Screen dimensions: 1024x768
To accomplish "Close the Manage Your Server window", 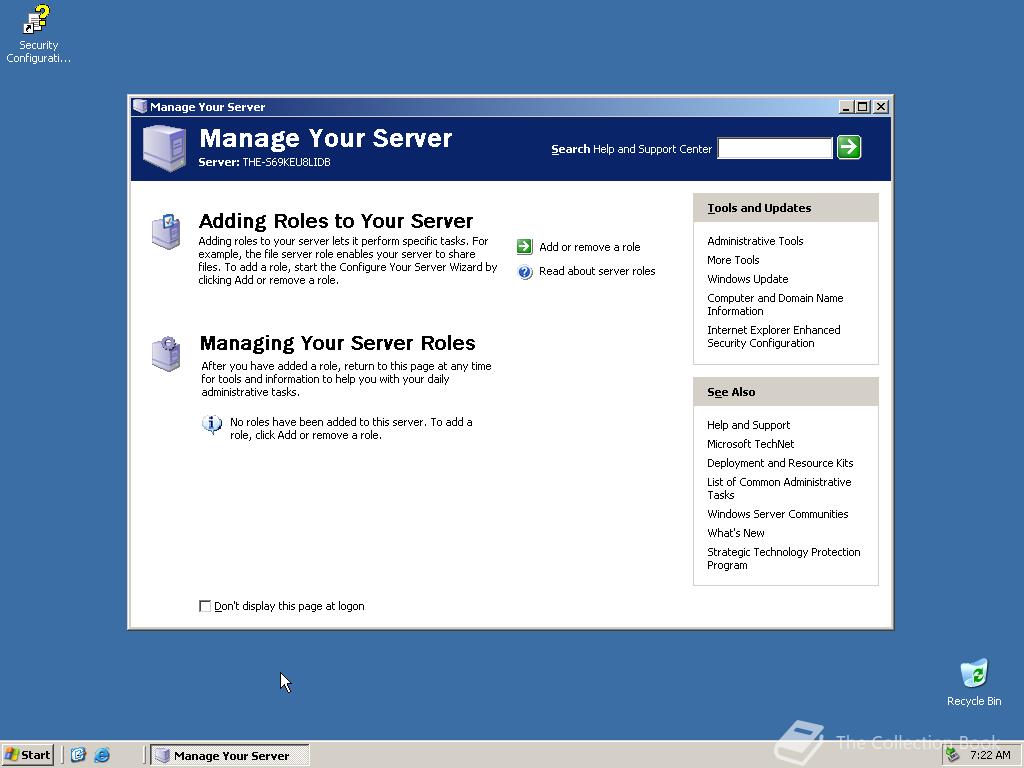I will click(880, 106).
